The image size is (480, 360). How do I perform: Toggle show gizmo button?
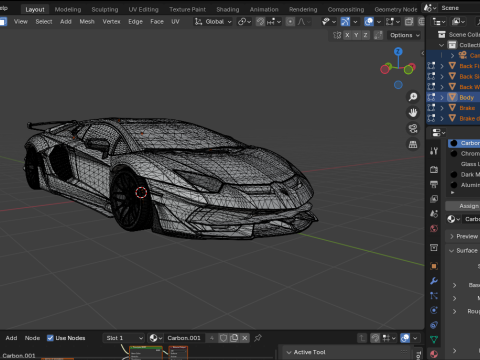tap(345, 22)
